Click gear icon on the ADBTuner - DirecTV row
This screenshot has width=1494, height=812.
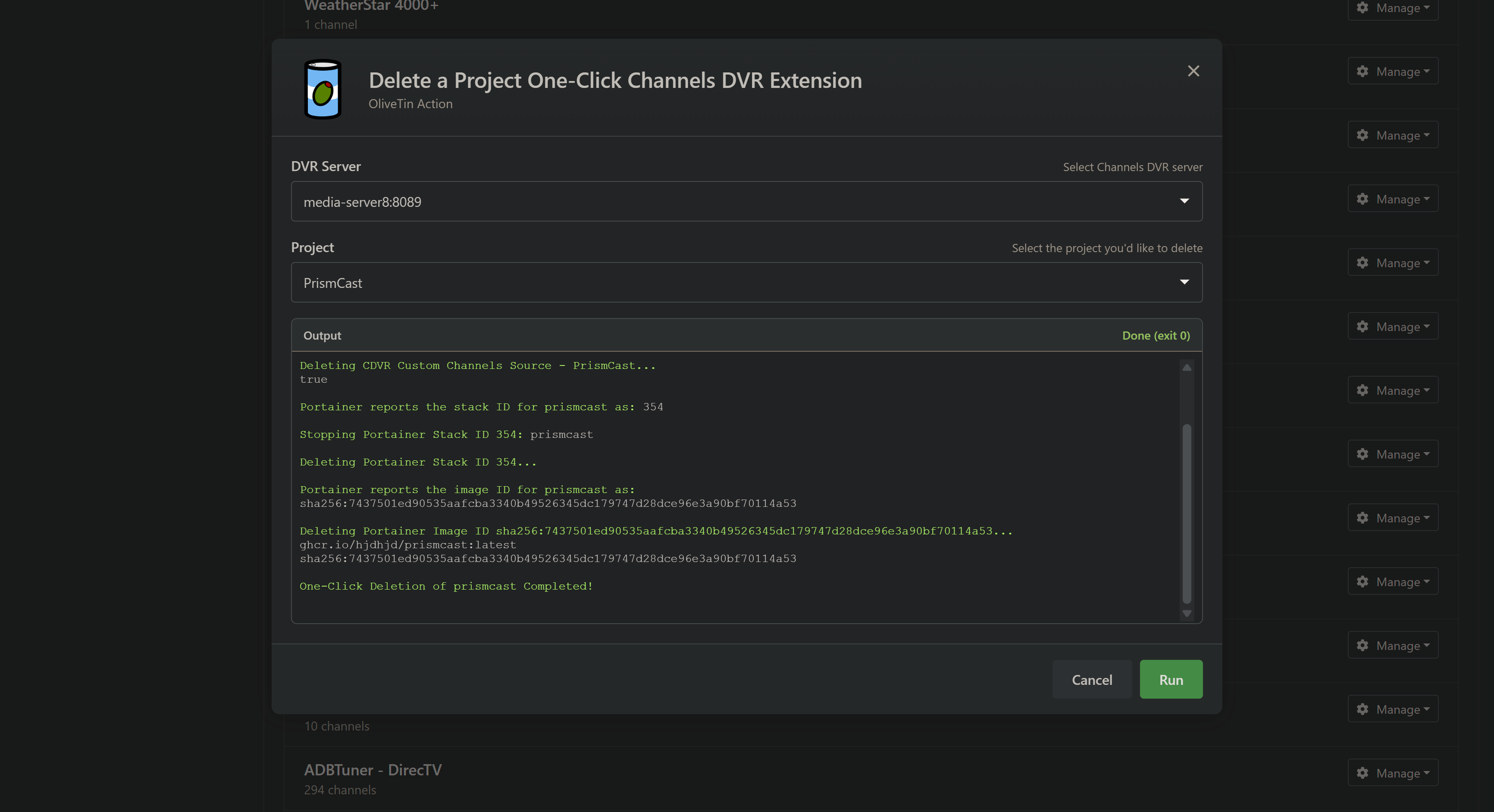click(1362, 773)
